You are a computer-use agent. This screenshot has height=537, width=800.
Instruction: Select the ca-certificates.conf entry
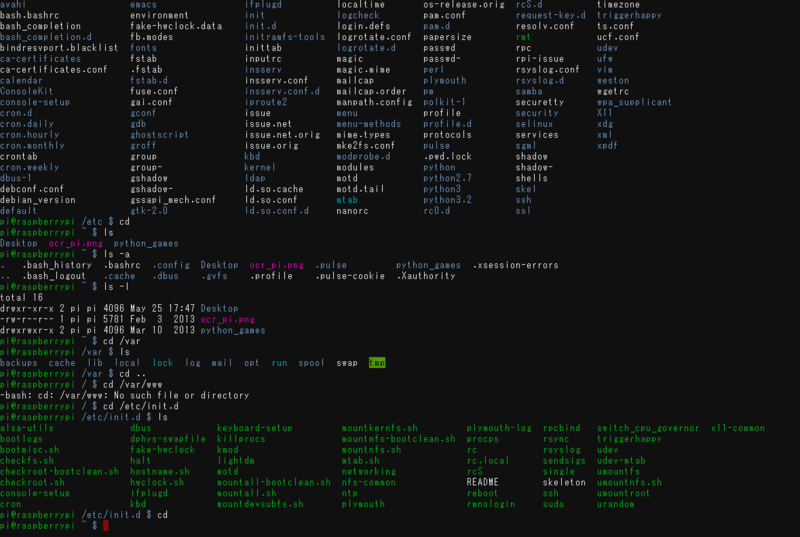(x=54, y=70)
